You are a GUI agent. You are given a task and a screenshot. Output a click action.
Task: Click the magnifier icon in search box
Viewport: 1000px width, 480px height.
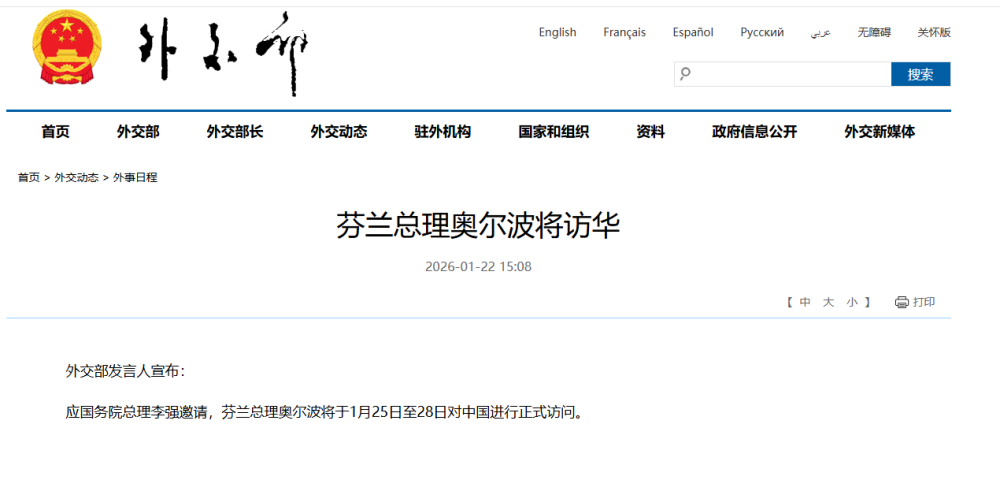click(x=685, y=74)
